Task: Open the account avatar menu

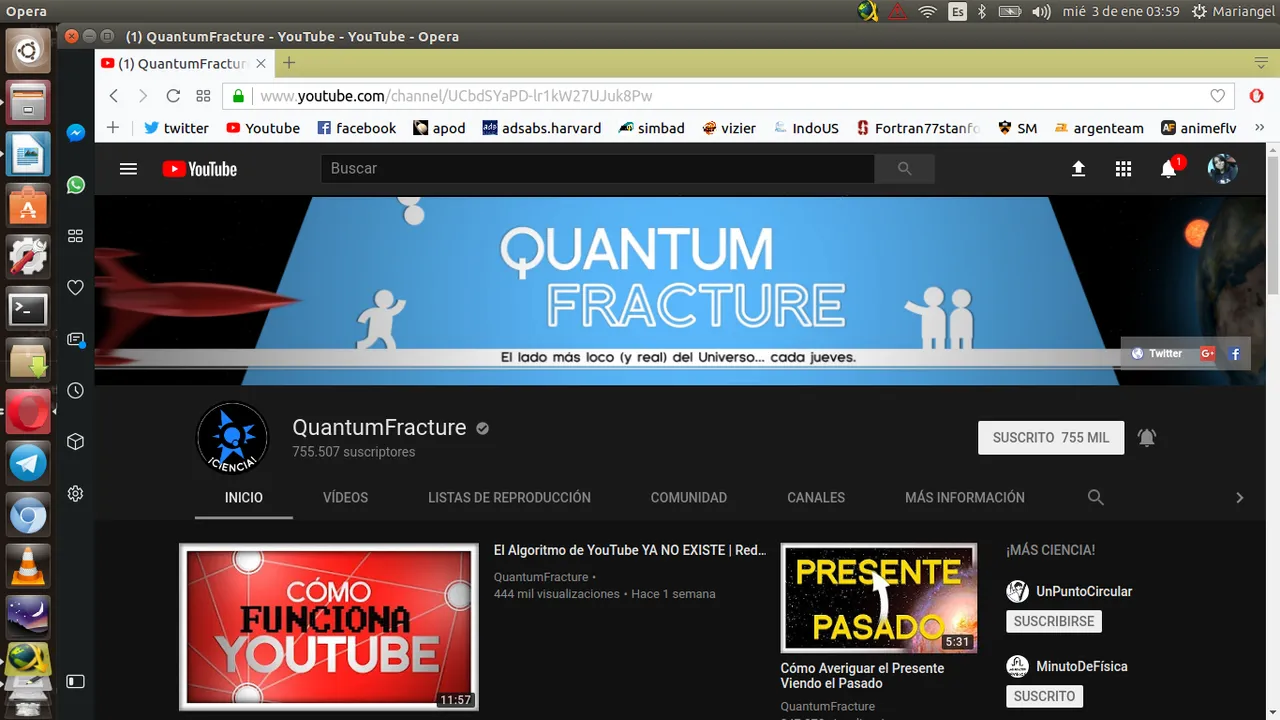Action: (x=1222, y=169)
